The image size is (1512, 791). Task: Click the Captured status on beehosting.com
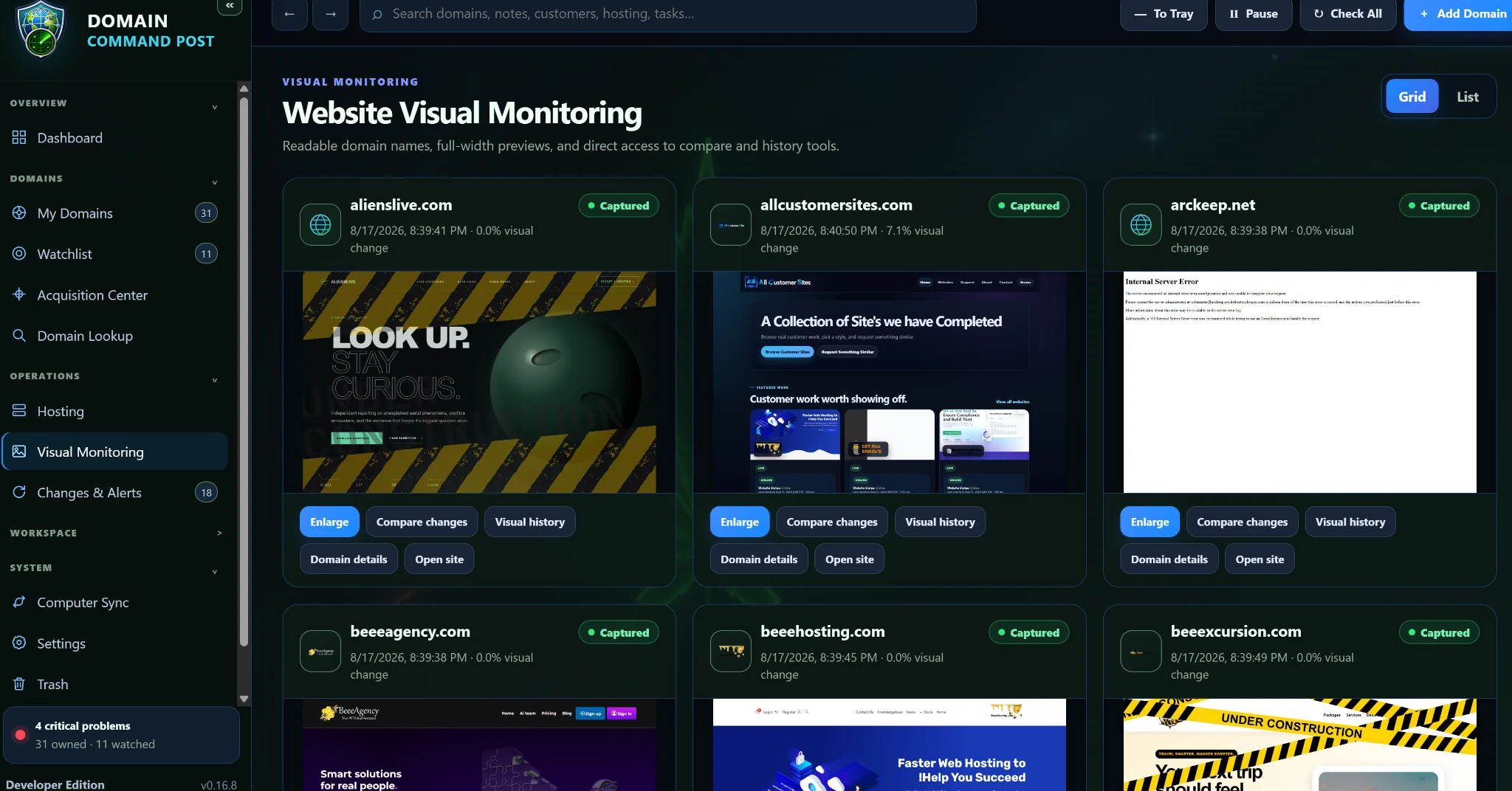click(x=1029, y=632)
